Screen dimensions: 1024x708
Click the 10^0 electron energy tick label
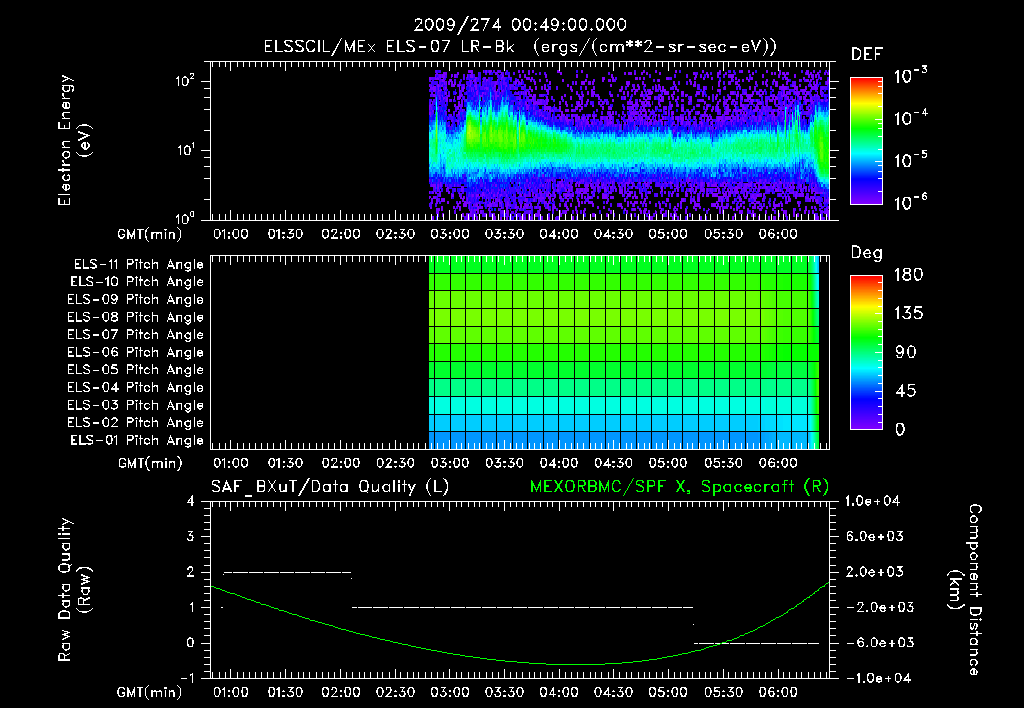click(185, 217)
